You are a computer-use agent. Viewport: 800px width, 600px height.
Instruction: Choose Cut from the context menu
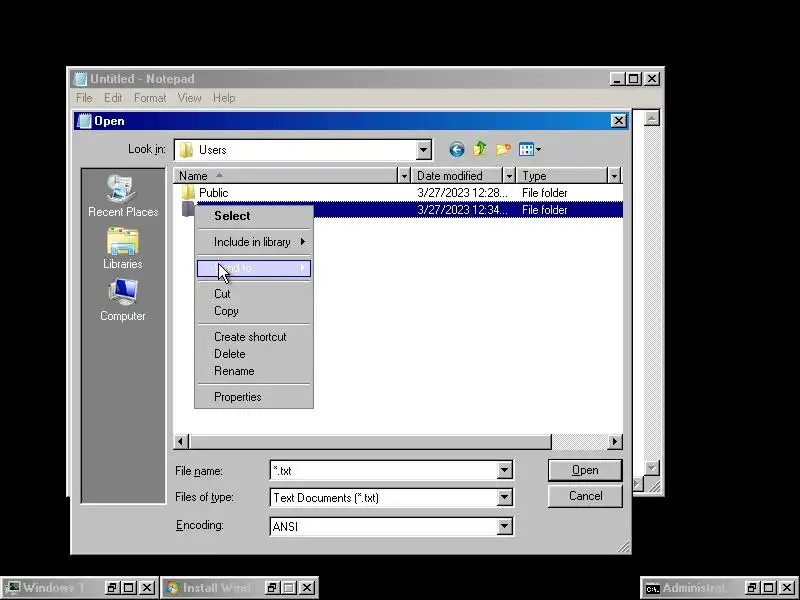(x=254, y=294)
